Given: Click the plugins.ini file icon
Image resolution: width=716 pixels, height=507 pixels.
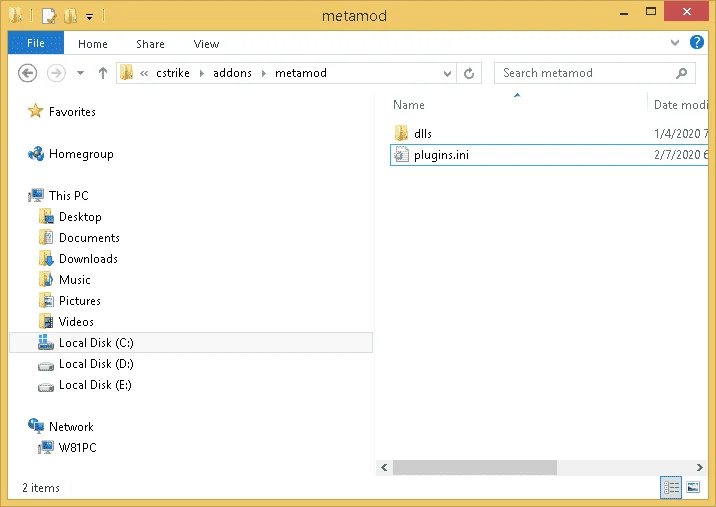Looking at the screenshot, I should coord(401,154).
